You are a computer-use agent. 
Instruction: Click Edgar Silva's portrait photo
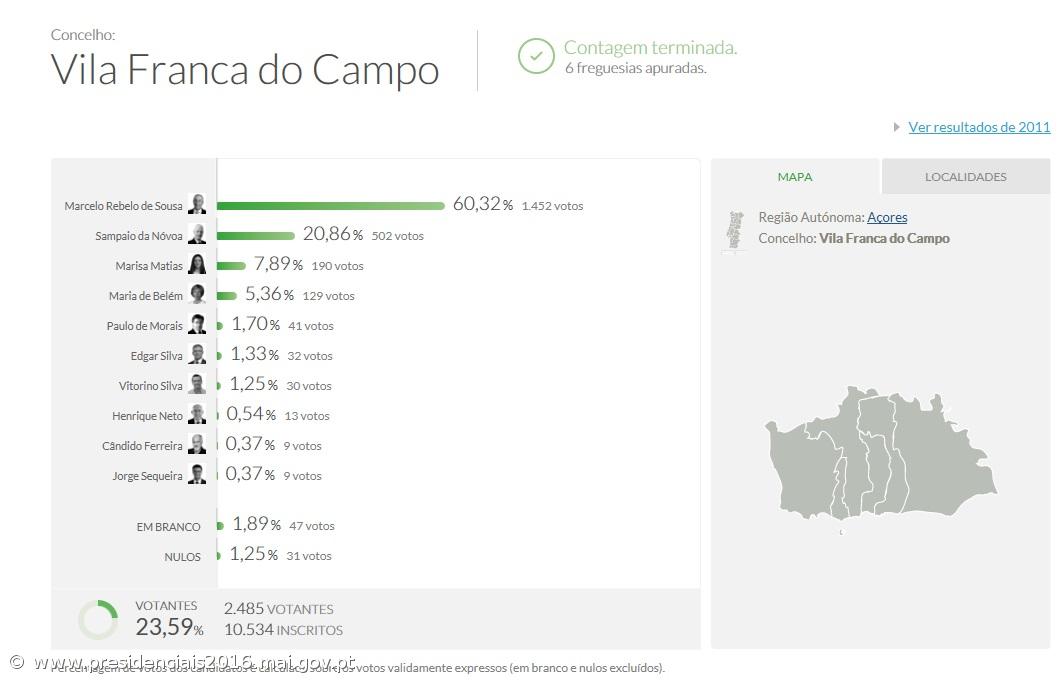point(197,354)
